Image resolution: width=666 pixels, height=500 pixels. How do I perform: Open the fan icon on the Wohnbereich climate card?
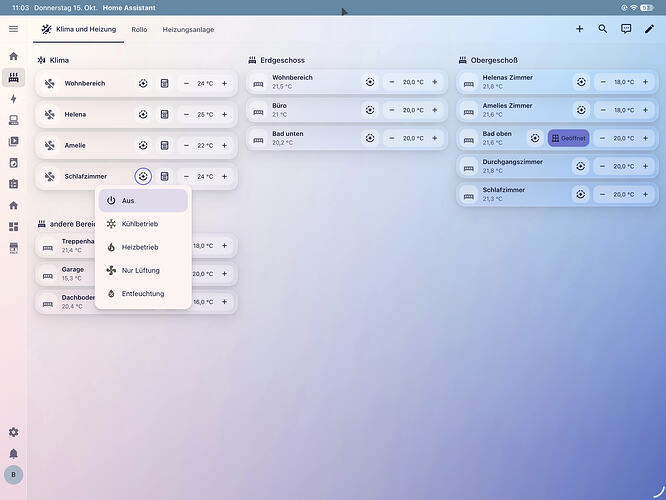pos(50,83)
